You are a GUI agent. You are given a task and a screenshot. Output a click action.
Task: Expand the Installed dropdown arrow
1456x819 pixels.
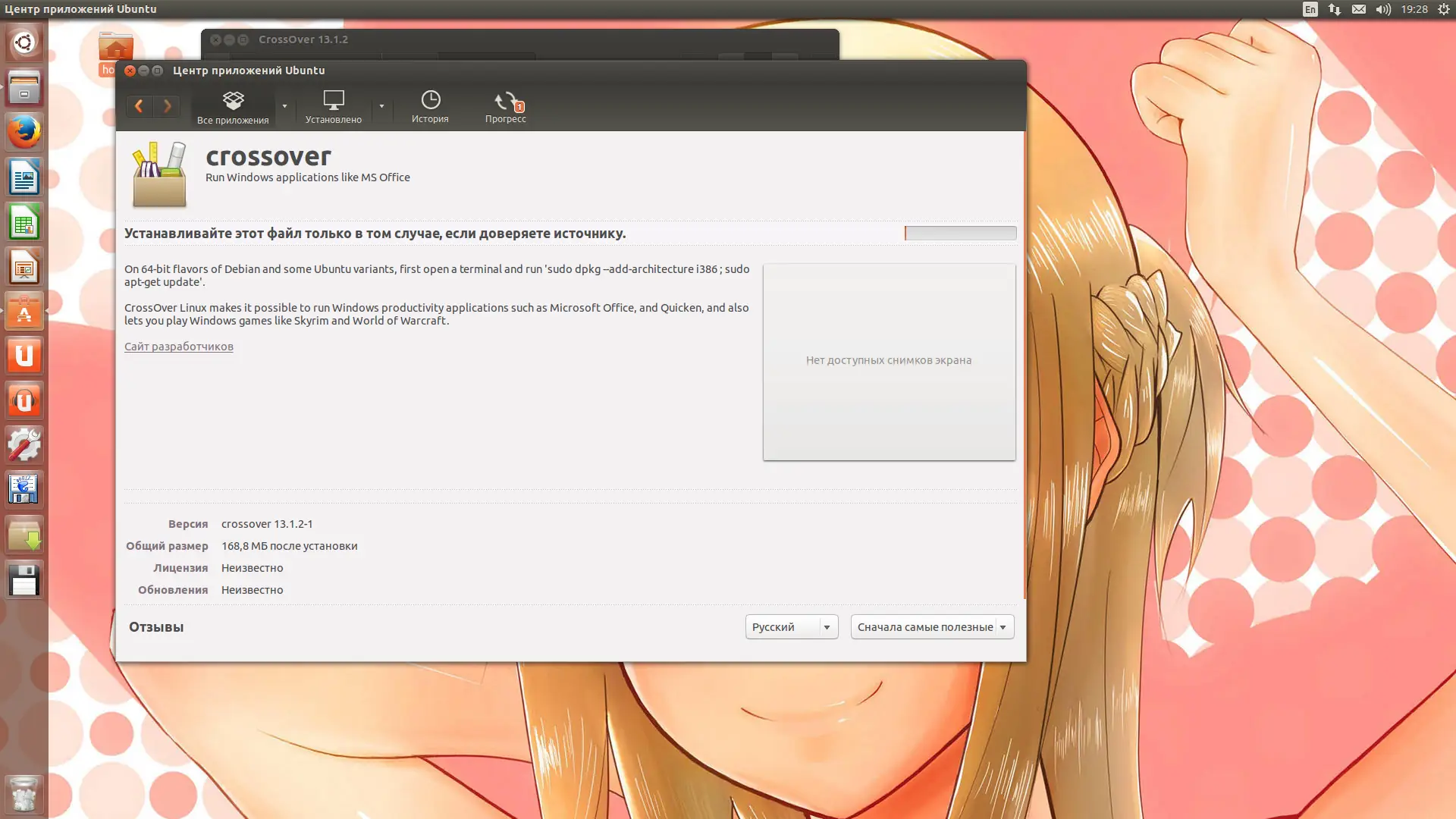[x=381, y=106]
